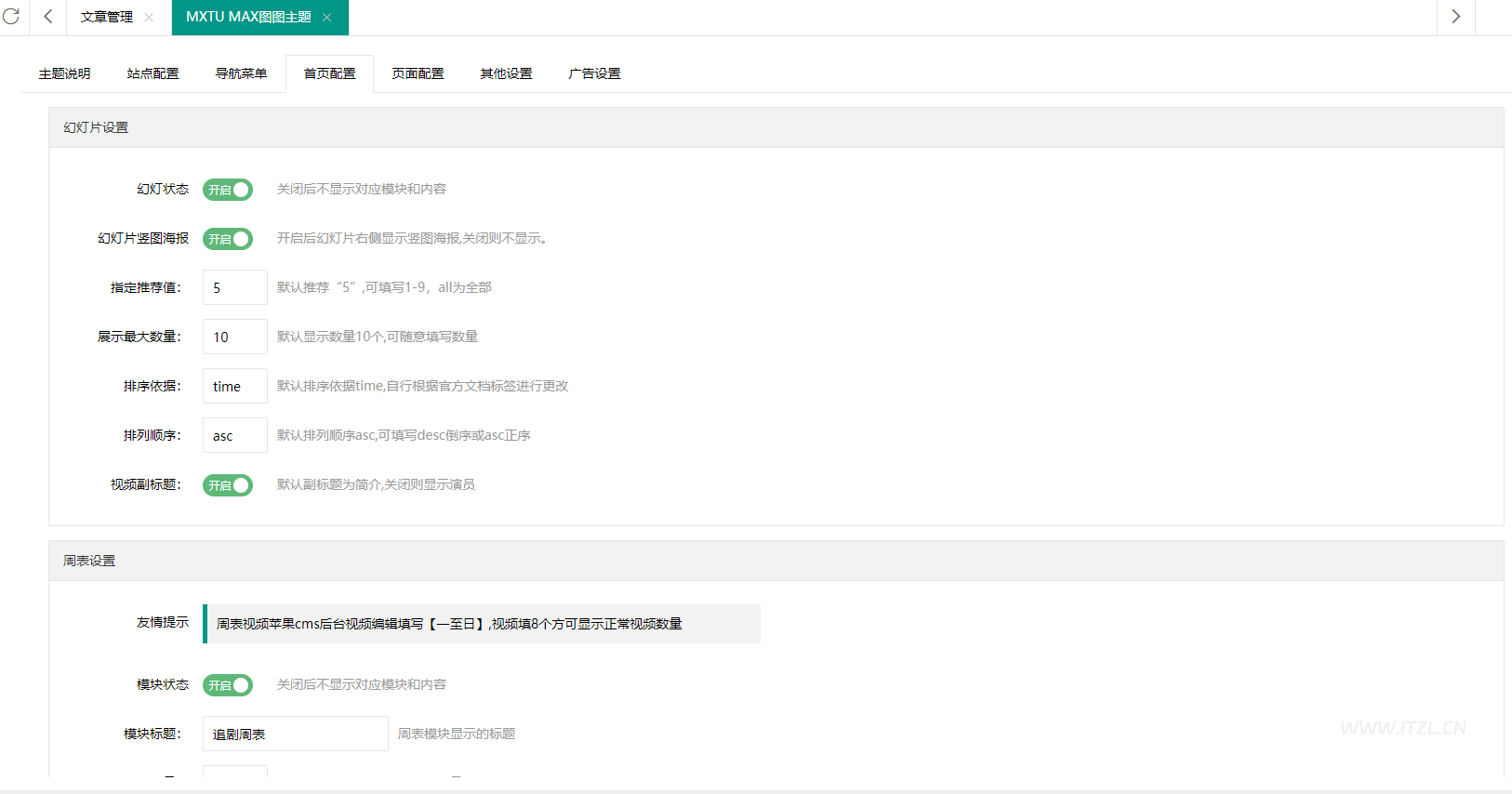
Task: Toggle the 幻灯片竖图海报 switch
Action: [x=228, y=239]
